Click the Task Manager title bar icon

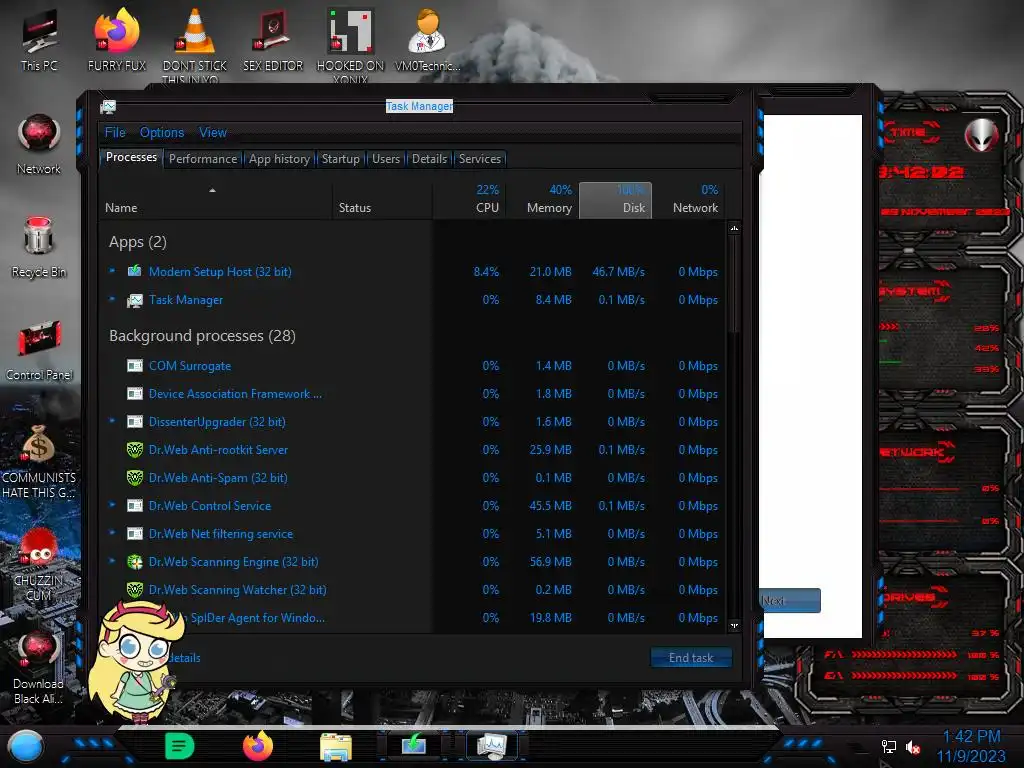click(x=108, y=106)
